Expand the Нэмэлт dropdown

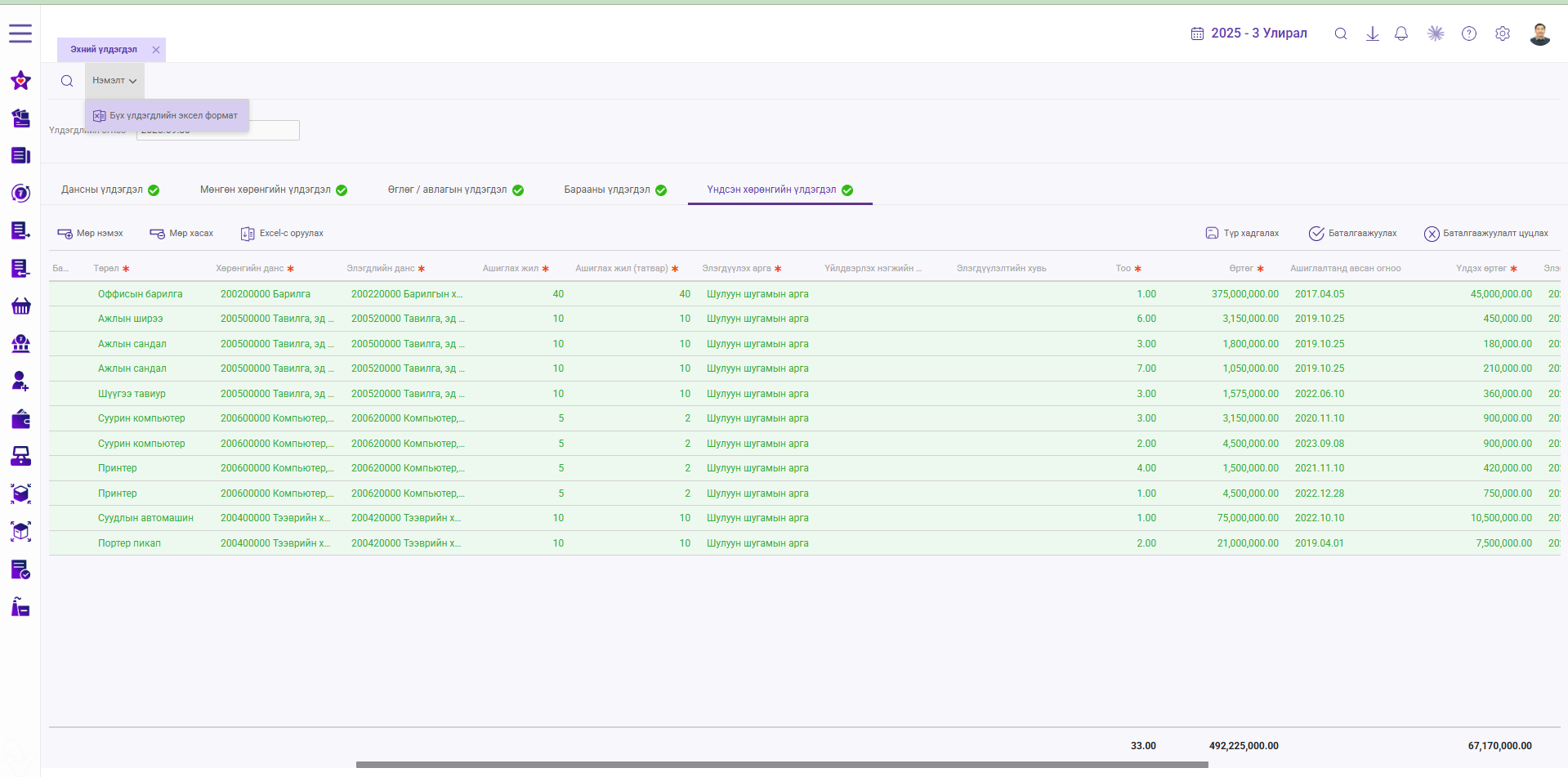click(x=114, y=81)
